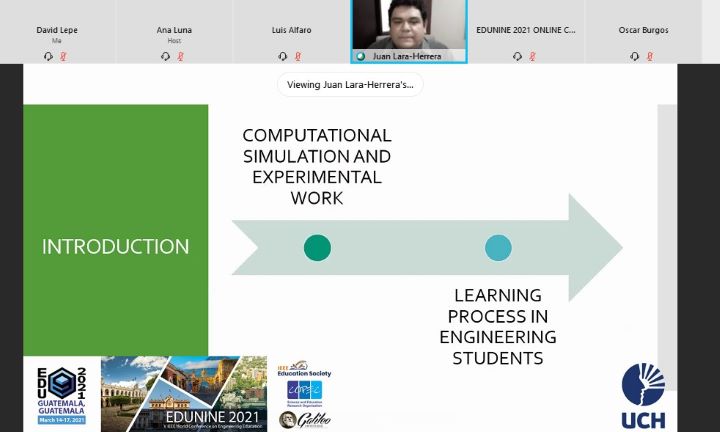Click the EDUNINE 2021 conference banner image
This screenshot has width=720, height=432.
pyautogui.click(x=183, y=393)
